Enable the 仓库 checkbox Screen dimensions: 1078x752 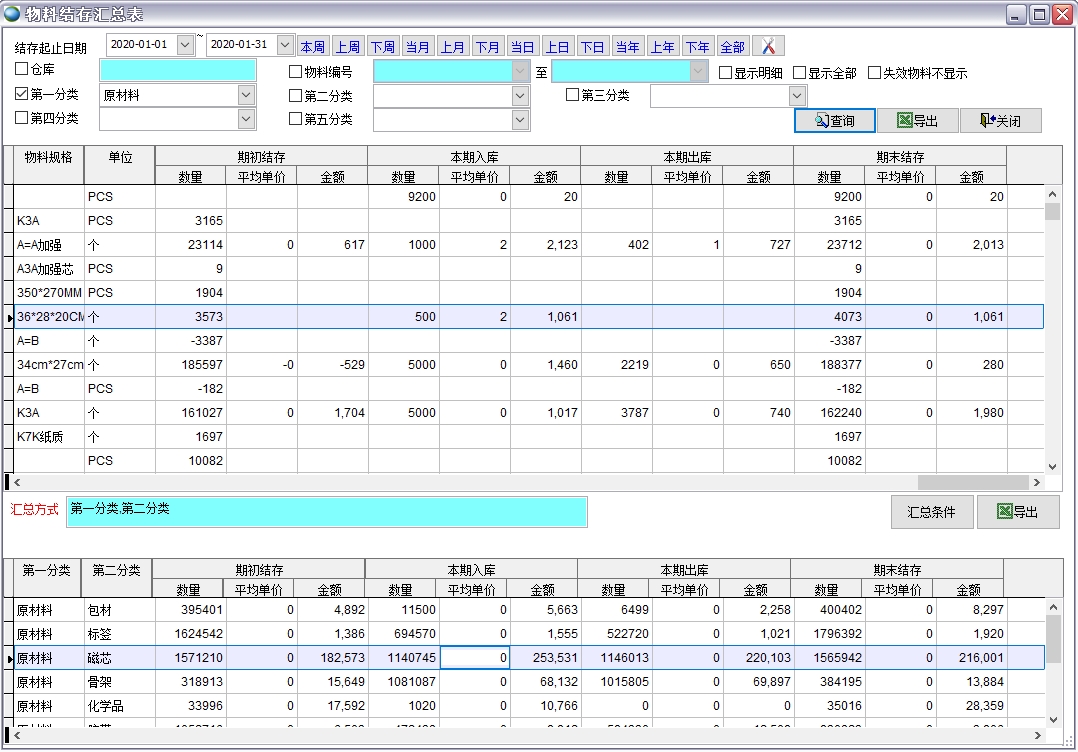tap(22, 70)
